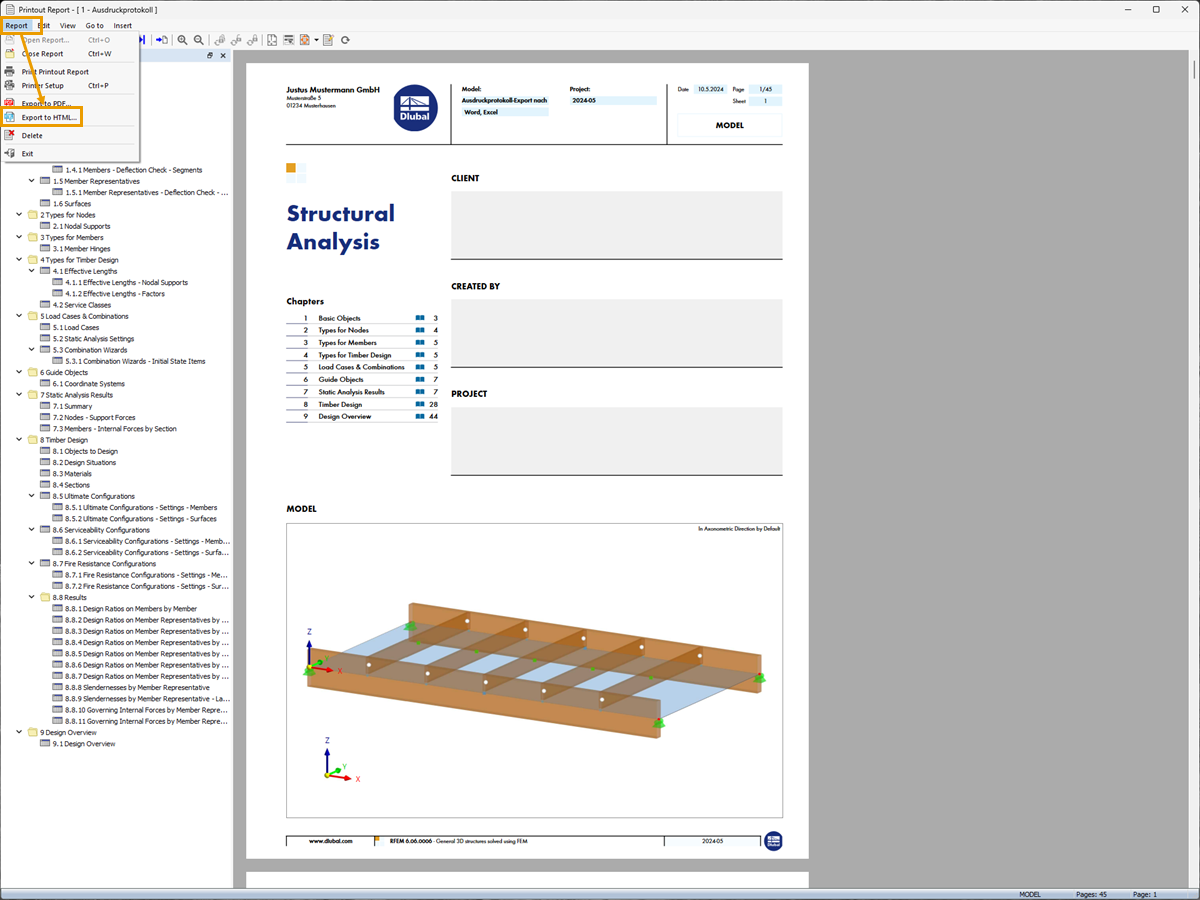
Task: Click the Go to Last Page navigation icon
Action: (143, 40)
